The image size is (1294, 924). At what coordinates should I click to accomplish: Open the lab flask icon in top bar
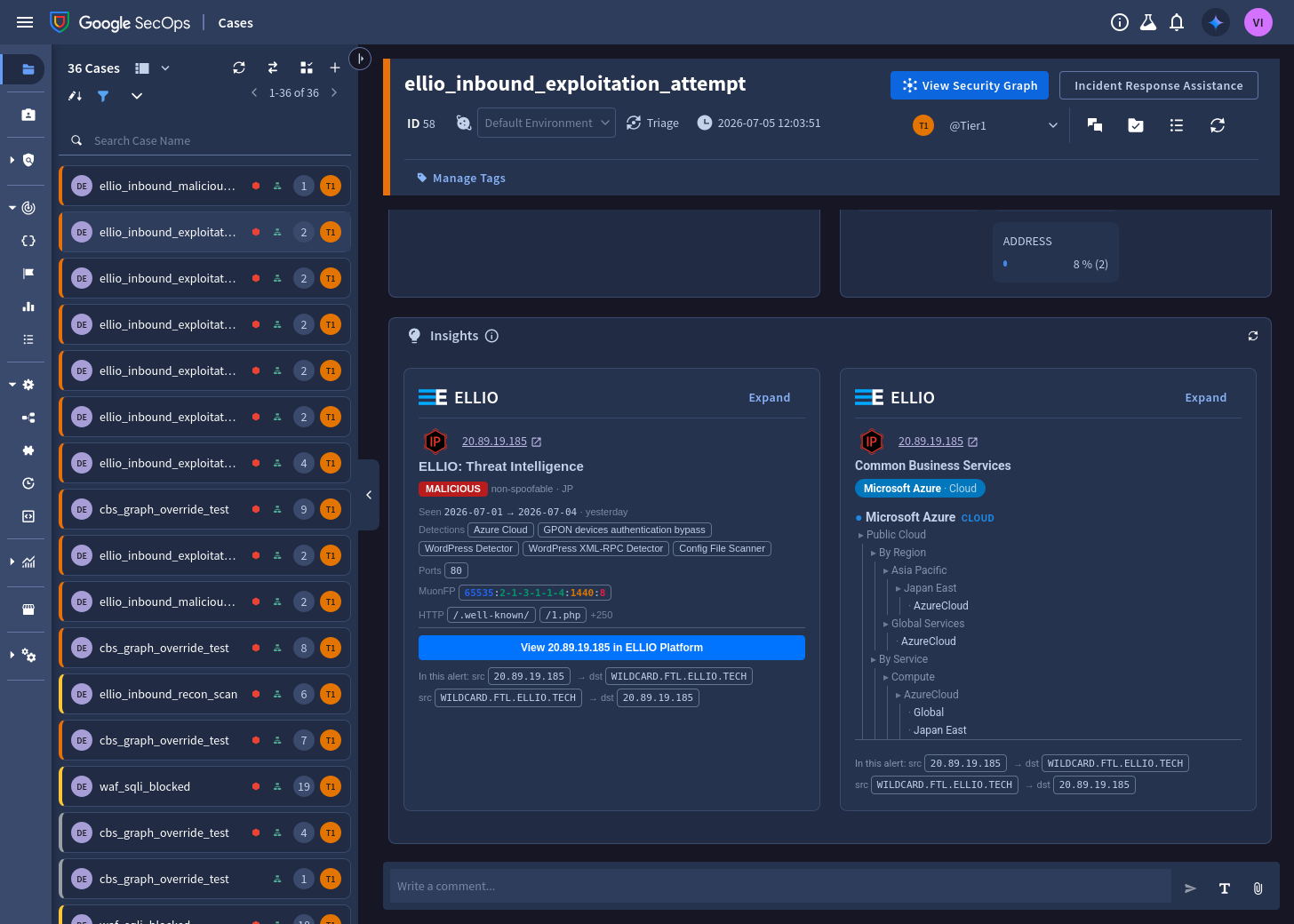[x=1148, y=22]
